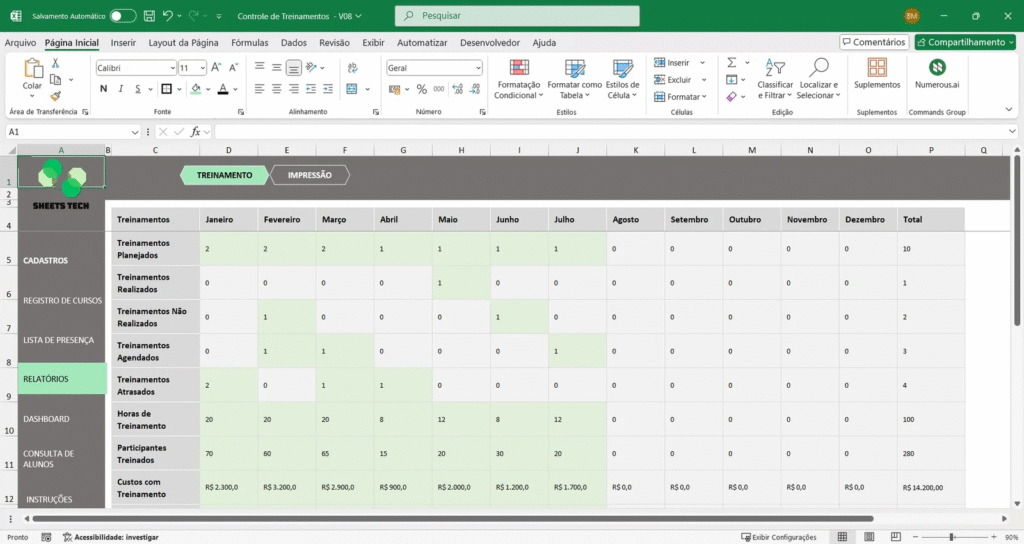Open the Calibri font name dropdown
Image resolution: width=1024 pixels, height=544 pixels.
[171, 68]
